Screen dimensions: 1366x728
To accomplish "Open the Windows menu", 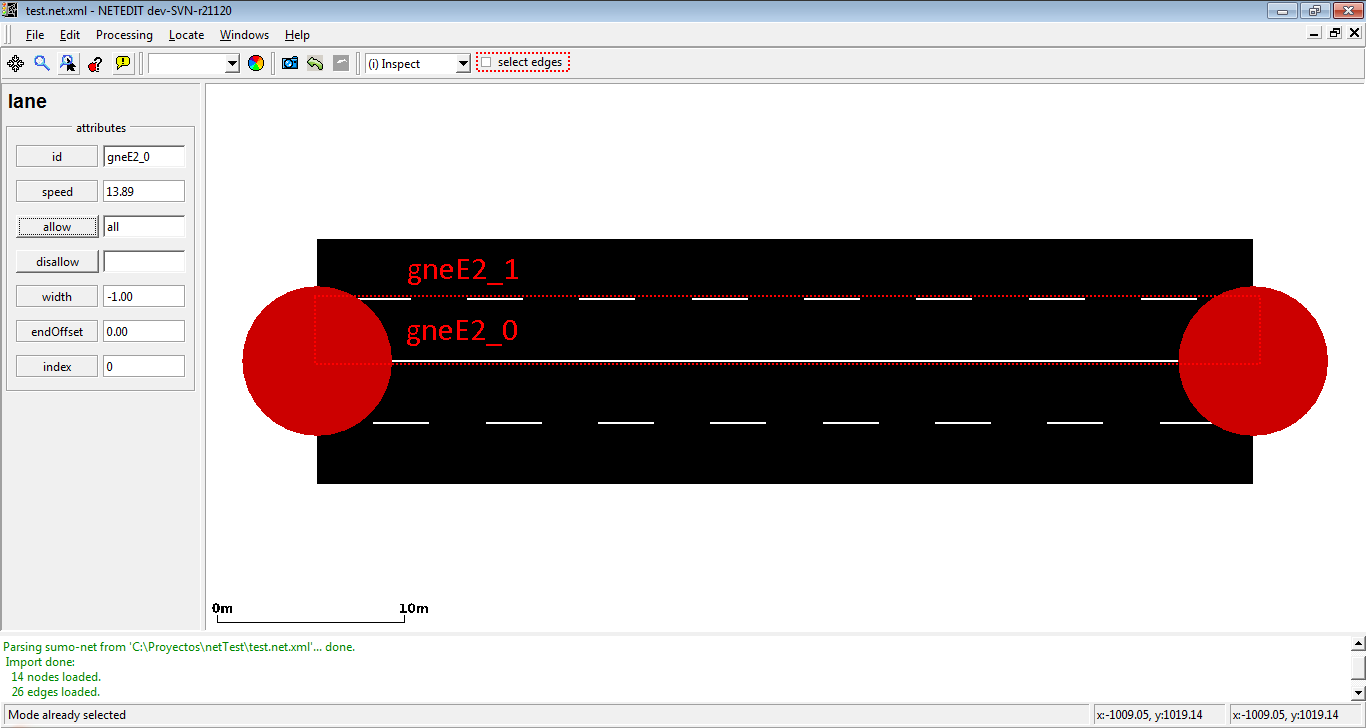I will 244,35.
